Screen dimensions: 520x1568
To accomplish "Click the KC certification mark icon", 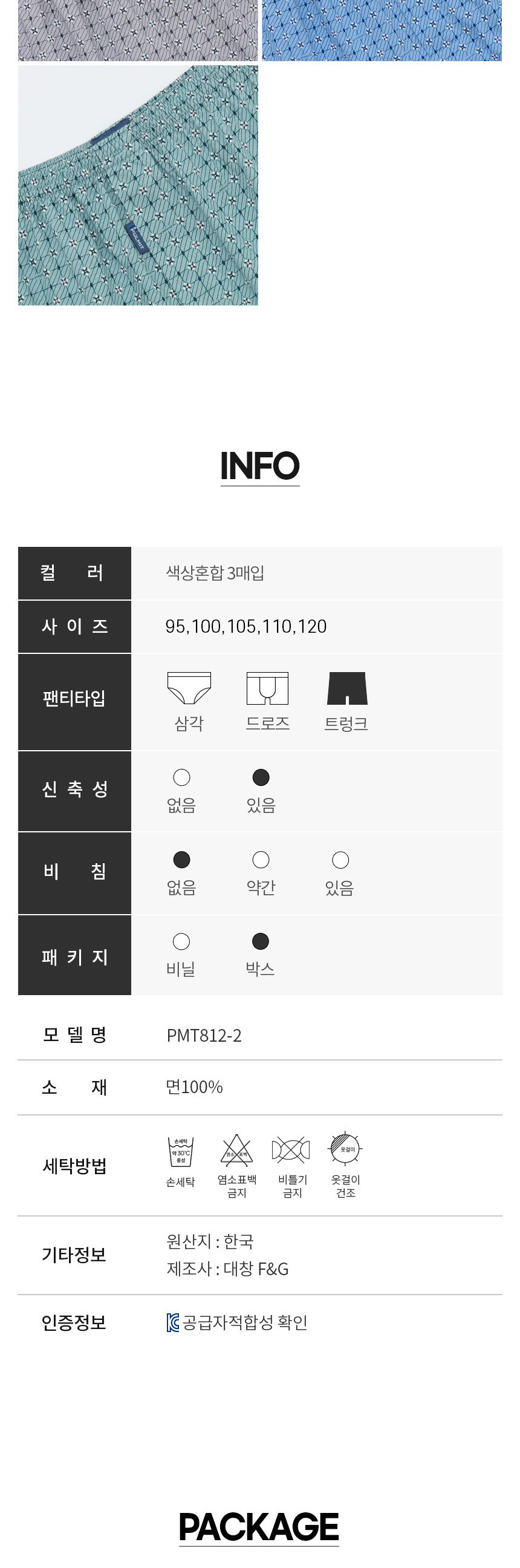I will point(173,1322).
